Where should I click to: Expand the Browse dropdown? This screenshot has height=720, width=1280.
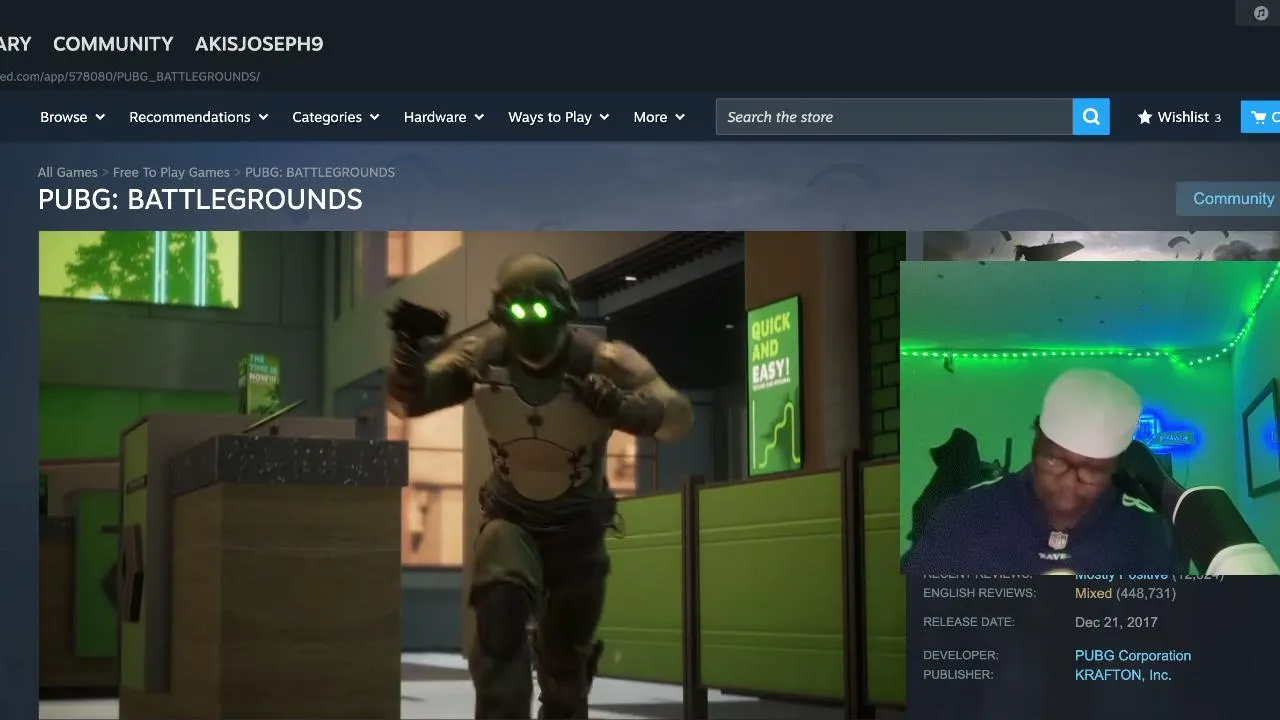[x=72, y=117]
